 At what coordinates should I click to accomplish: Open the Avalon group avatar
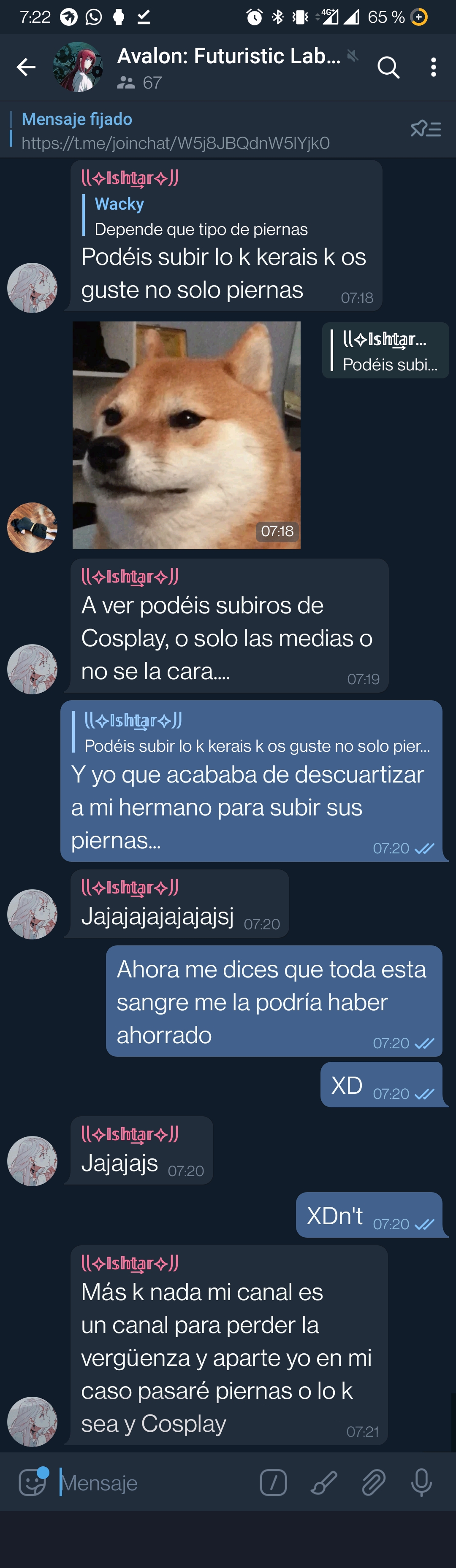[77, 67]
